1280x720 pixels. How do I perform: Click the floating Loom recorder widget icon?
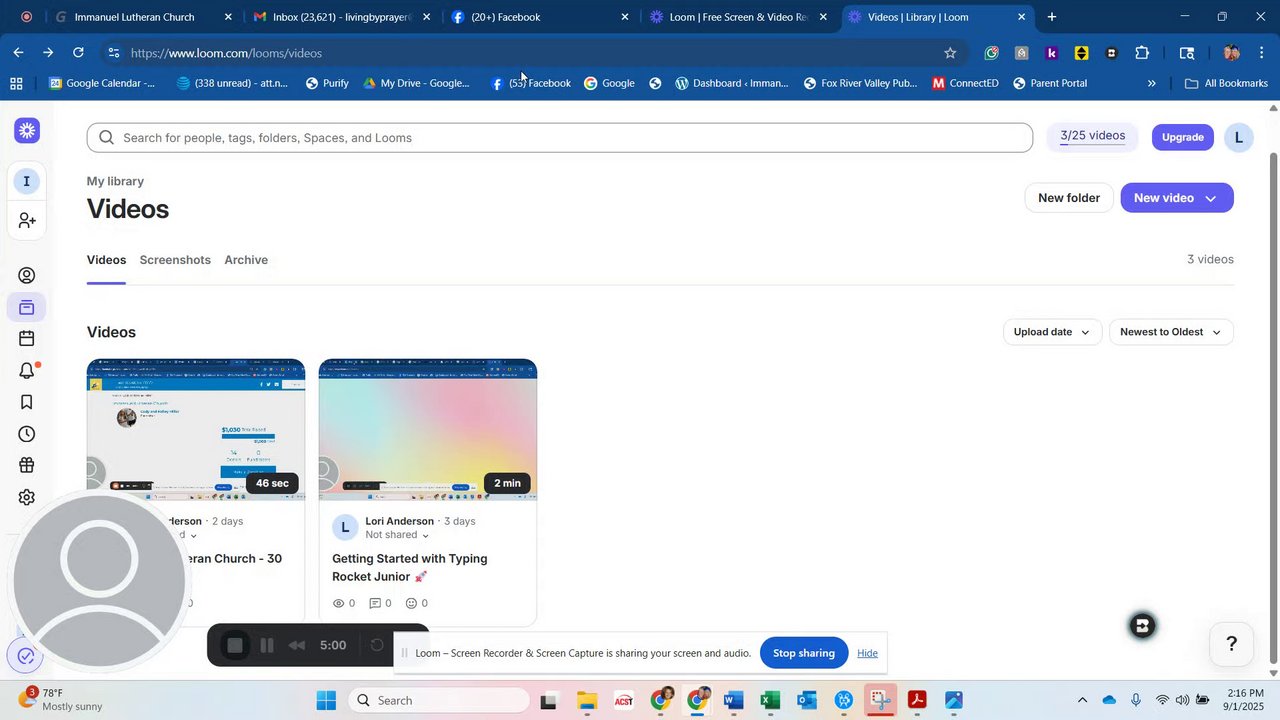pyautogui.click(x=1142, y=626)
